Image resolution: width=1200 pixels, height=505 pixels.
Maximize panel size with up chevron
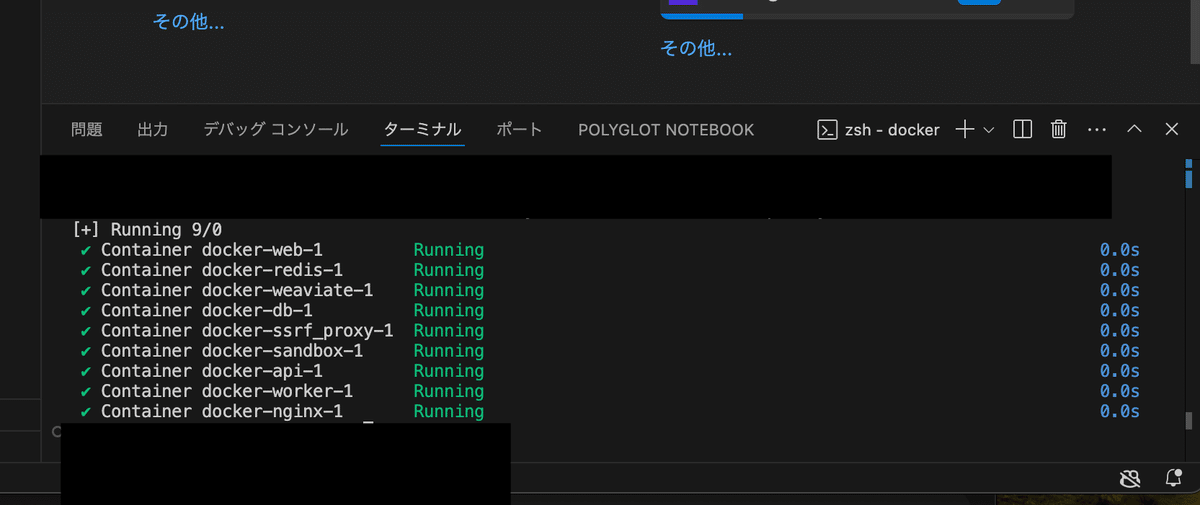1134,130
